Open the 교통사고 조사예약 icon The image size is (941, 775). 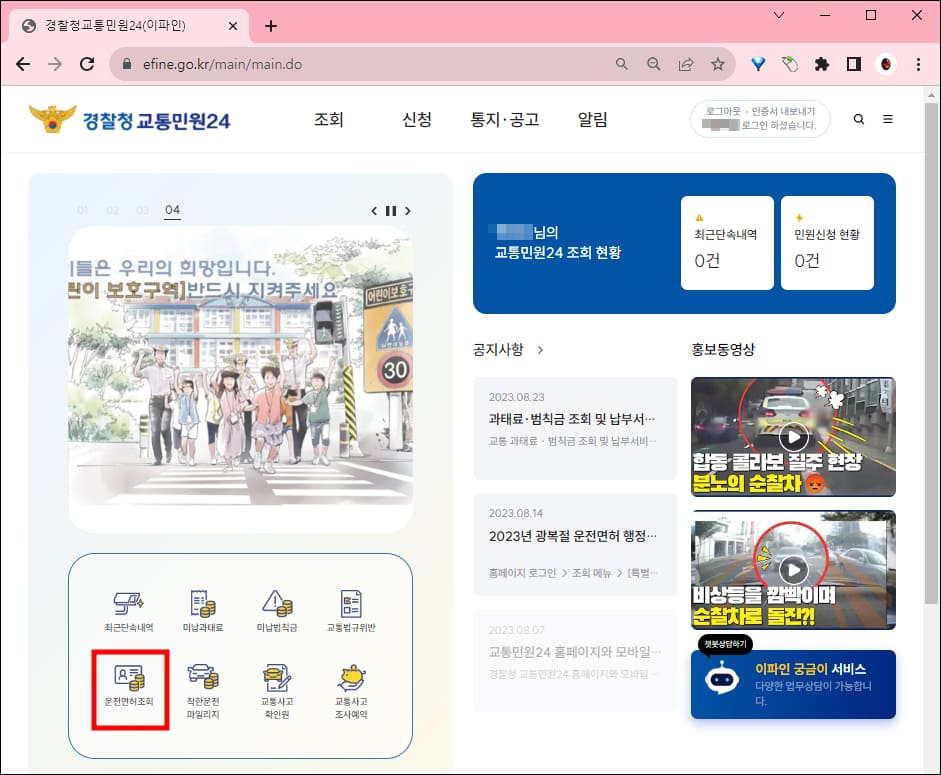coord(351,691)
